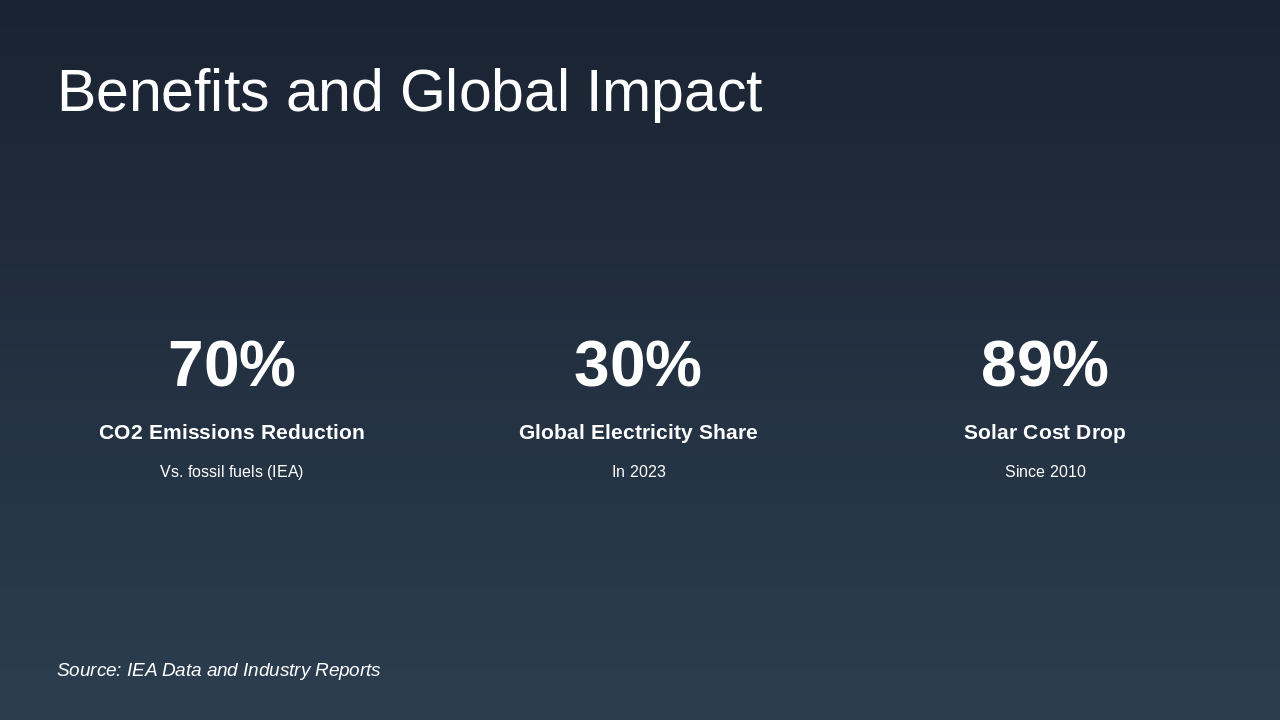Click the 30% statistic figure
Image resolution: width=1280 pixels, height=720 pixels.
pyautogui.click(x=638, y=364)
